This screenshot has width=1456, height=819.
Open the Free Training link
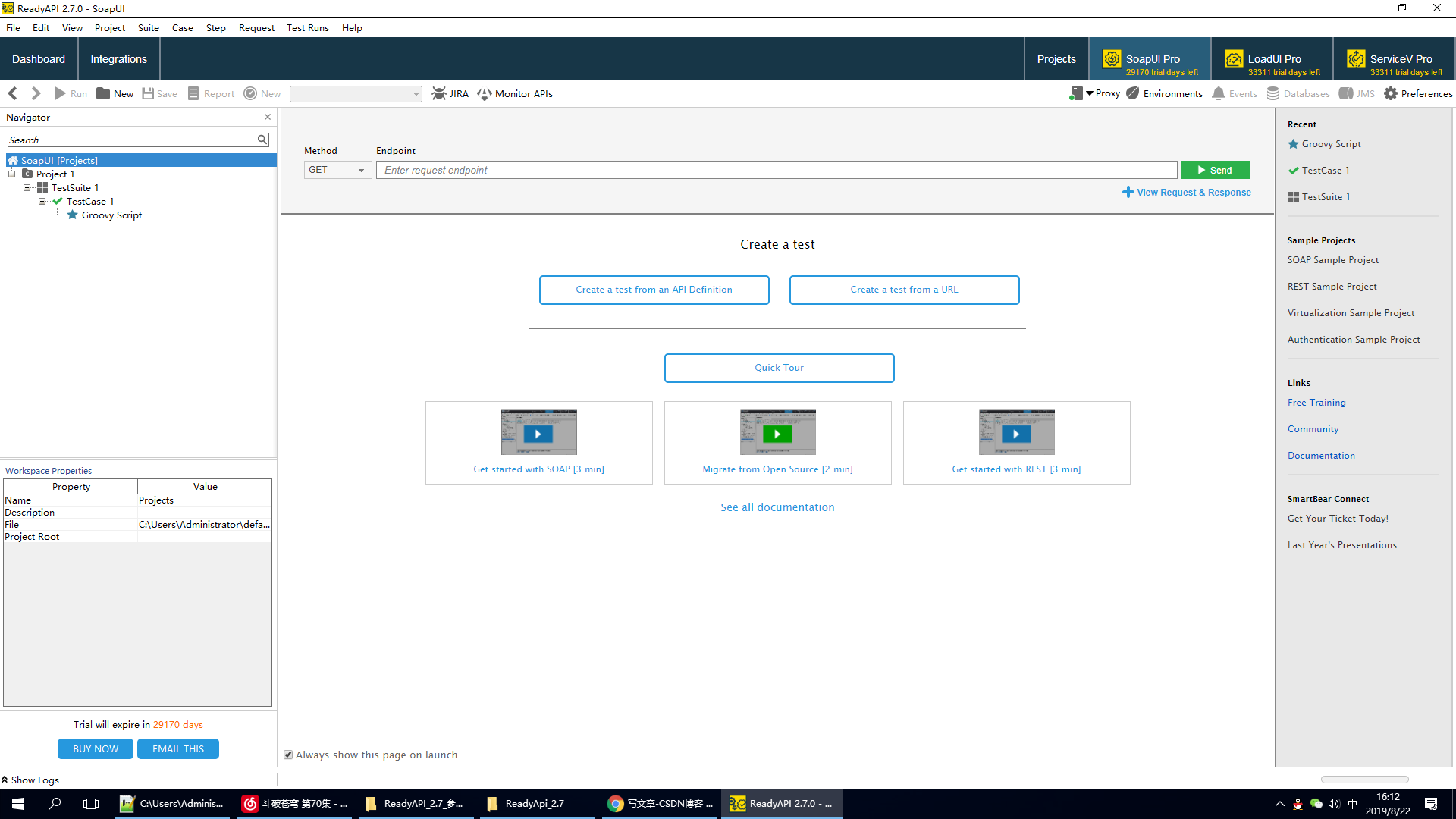click(1316, 403)
